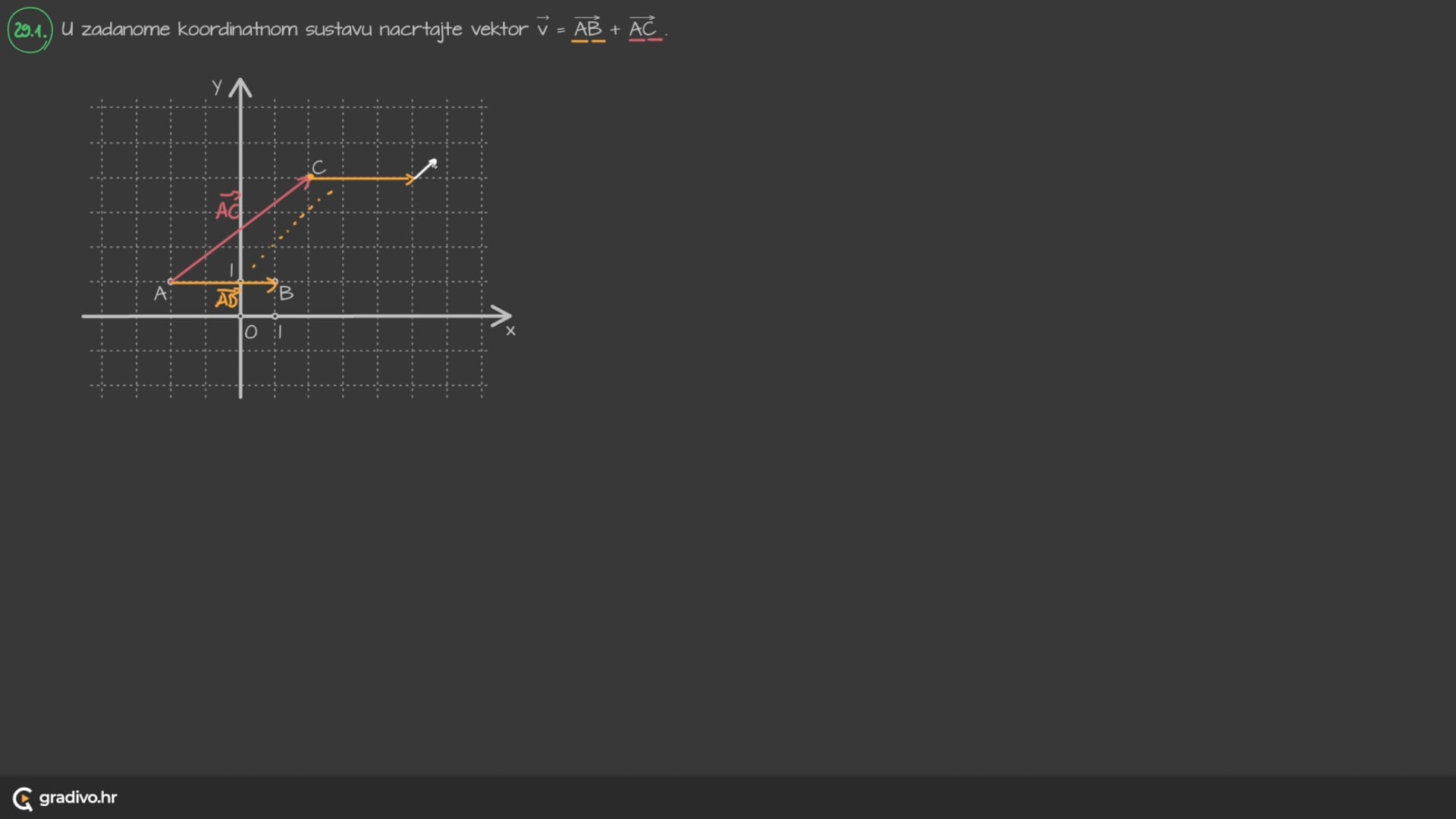The height and width of the screenshot is (819, 1456).
Task: Click the vector v symbol in the title
Action: (x=542, y=29)
